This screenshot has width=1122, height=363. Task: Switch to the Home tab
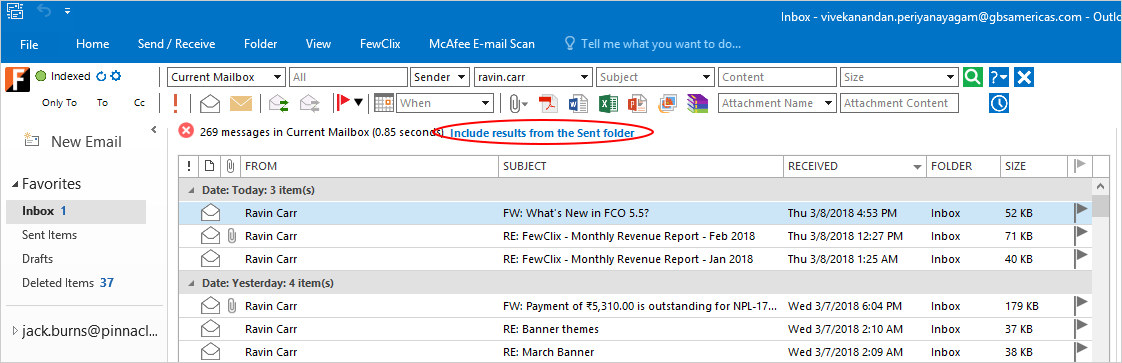[92, 44]
